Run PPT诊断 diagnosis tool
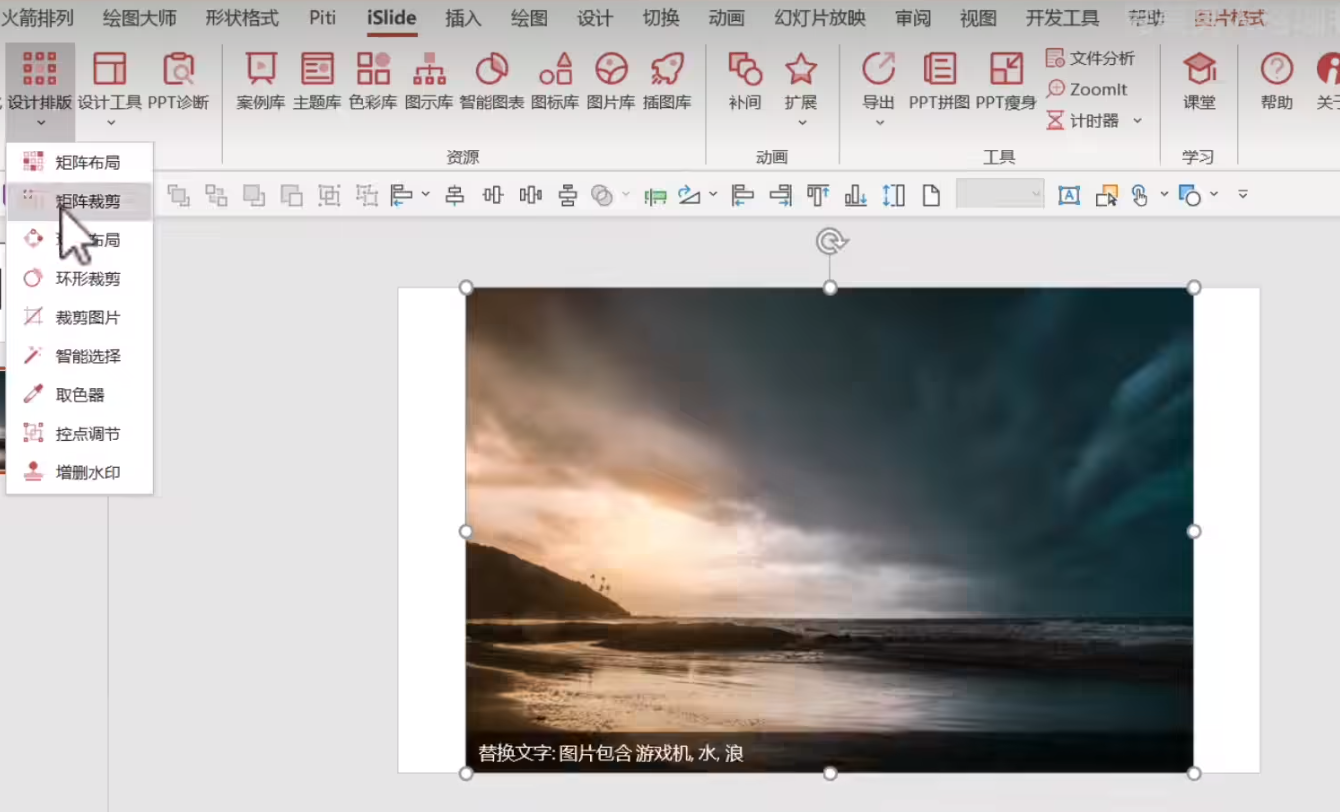Screen dimensions: 1340x812 coord(178,82)
